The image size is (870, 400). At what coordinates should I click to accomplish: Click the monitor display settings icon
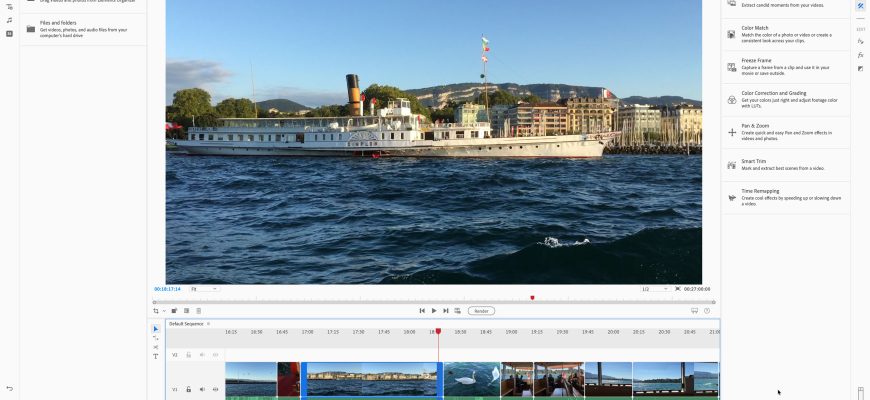click(694, 311)
